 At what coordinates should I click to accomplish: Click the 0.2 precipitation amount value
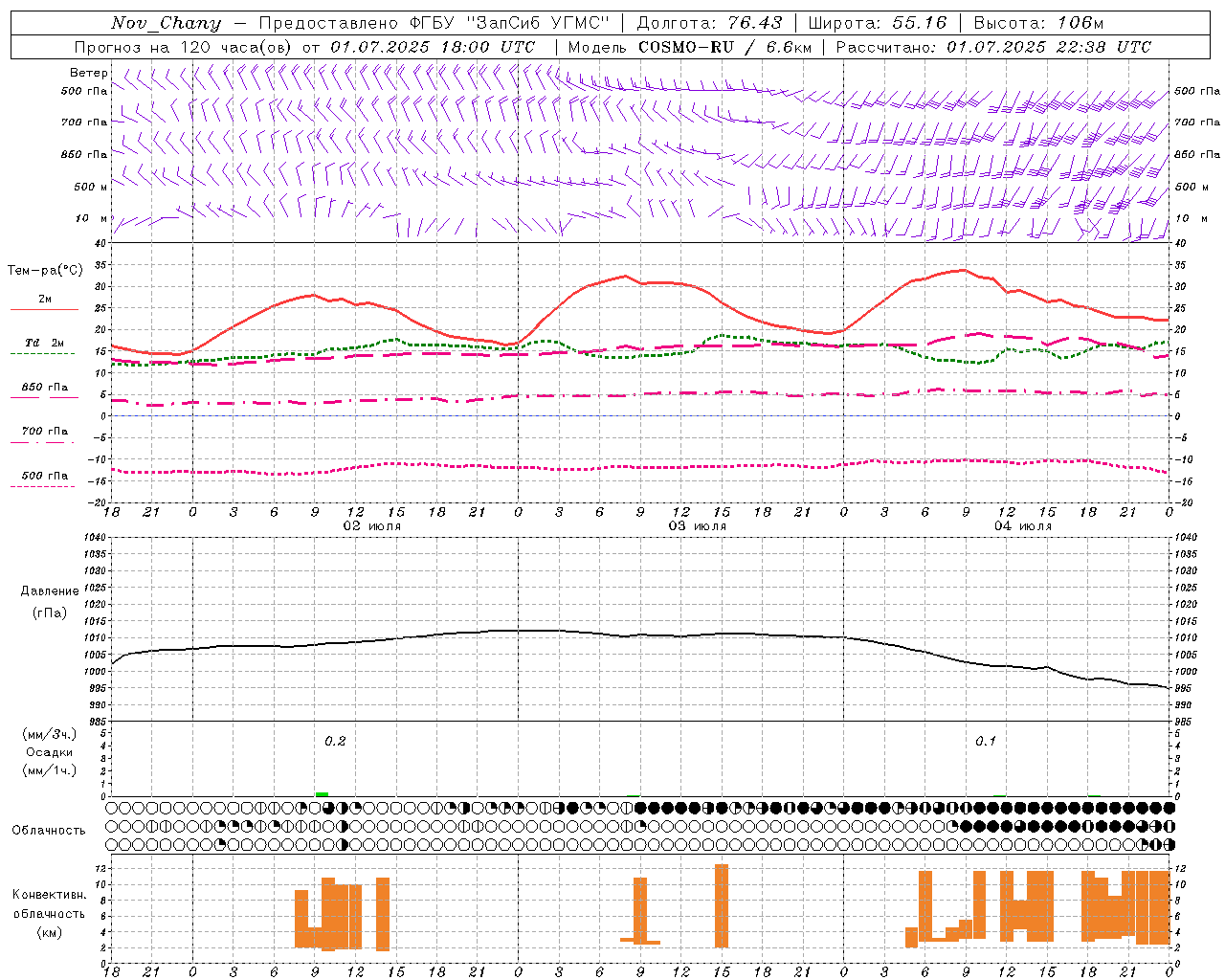(x=335, y=741)
